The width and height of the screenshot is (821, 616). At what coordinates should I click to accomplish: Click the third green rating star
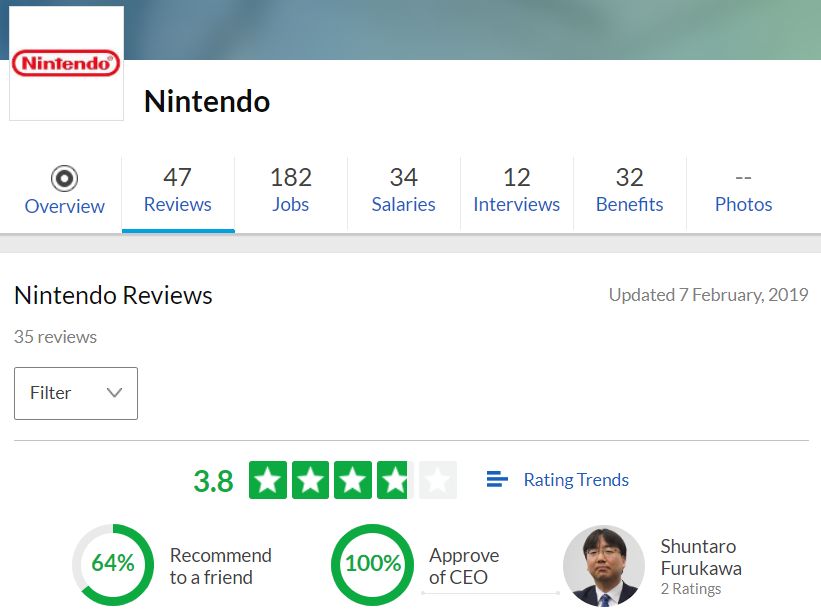coord(353,480)
